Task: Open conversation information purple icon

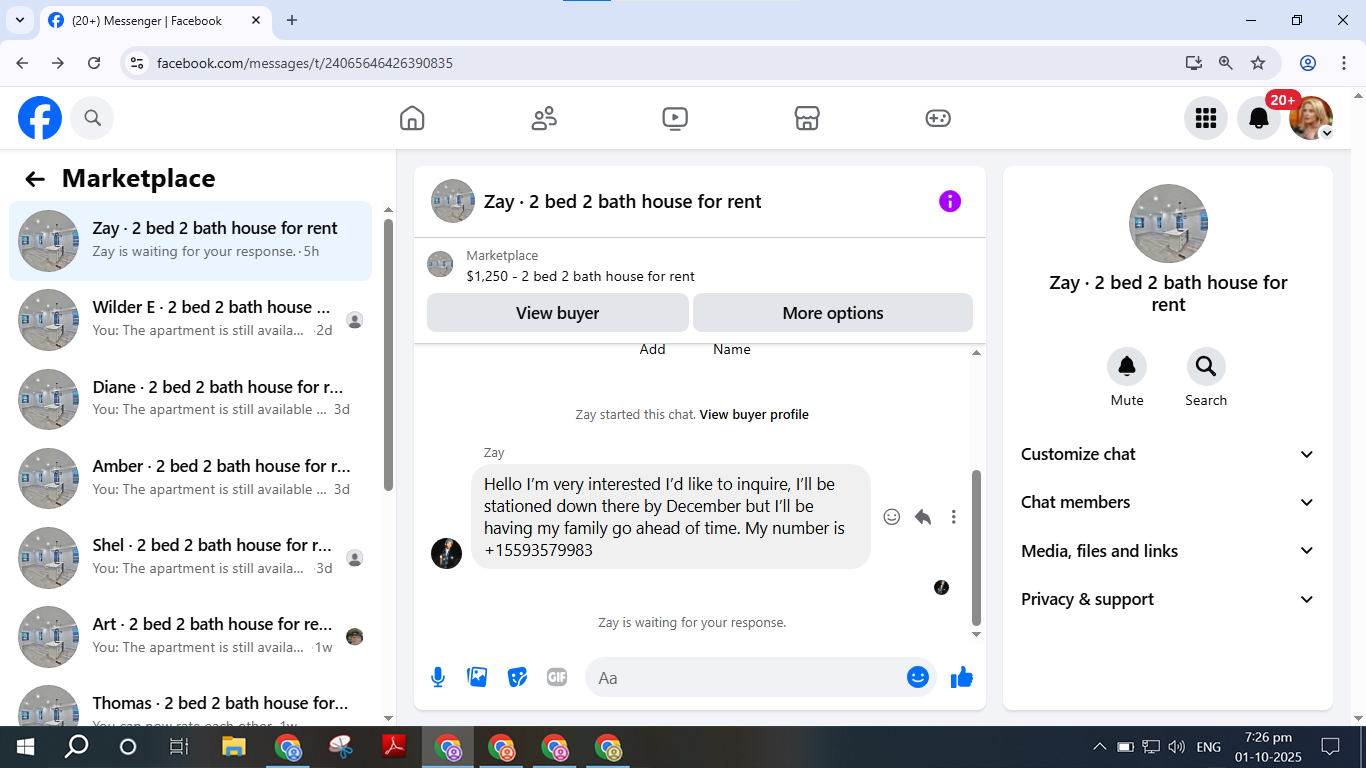Action: point(950,201)
